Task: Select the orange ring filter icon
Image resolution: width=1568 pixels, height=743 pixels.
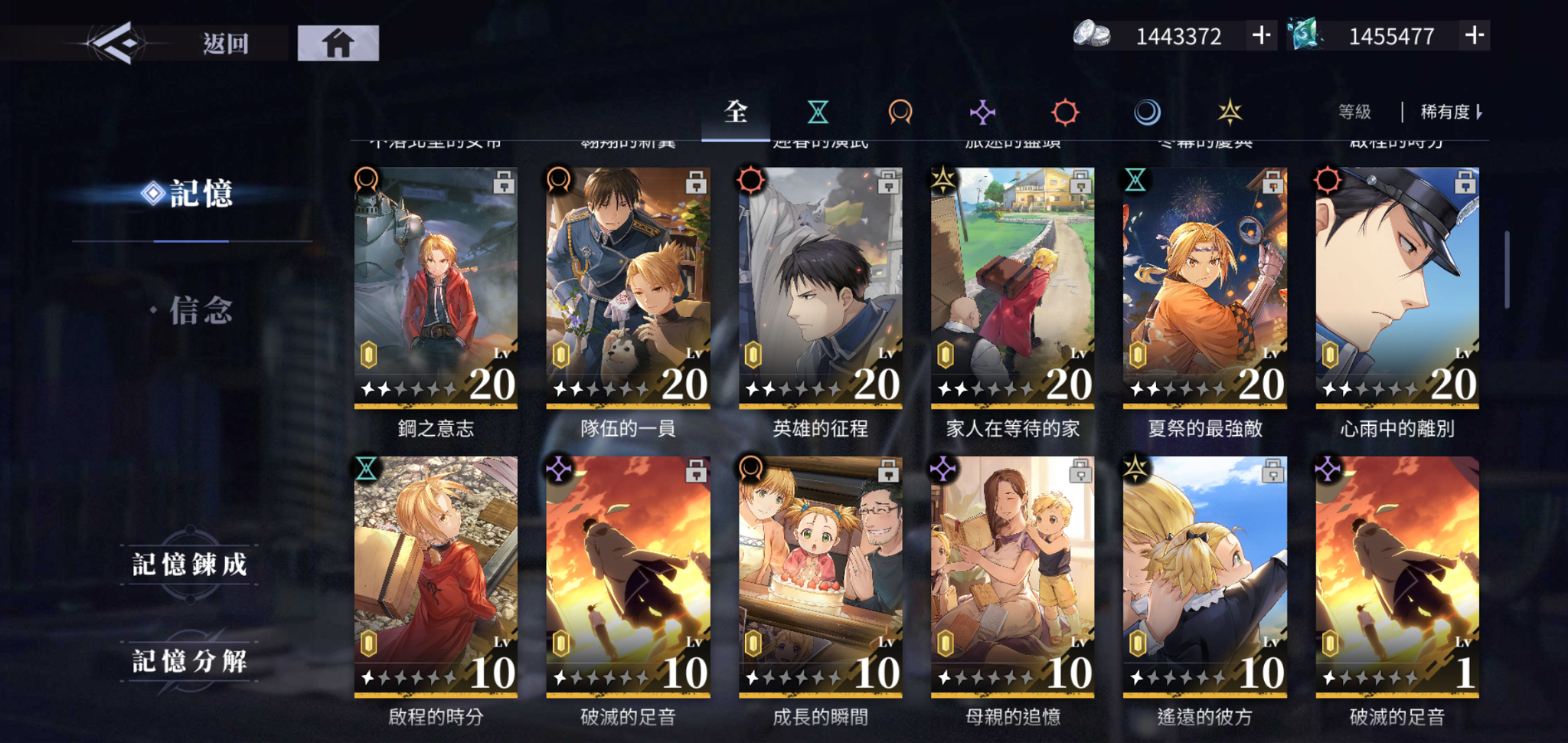Action: click(x=900, y=113)
